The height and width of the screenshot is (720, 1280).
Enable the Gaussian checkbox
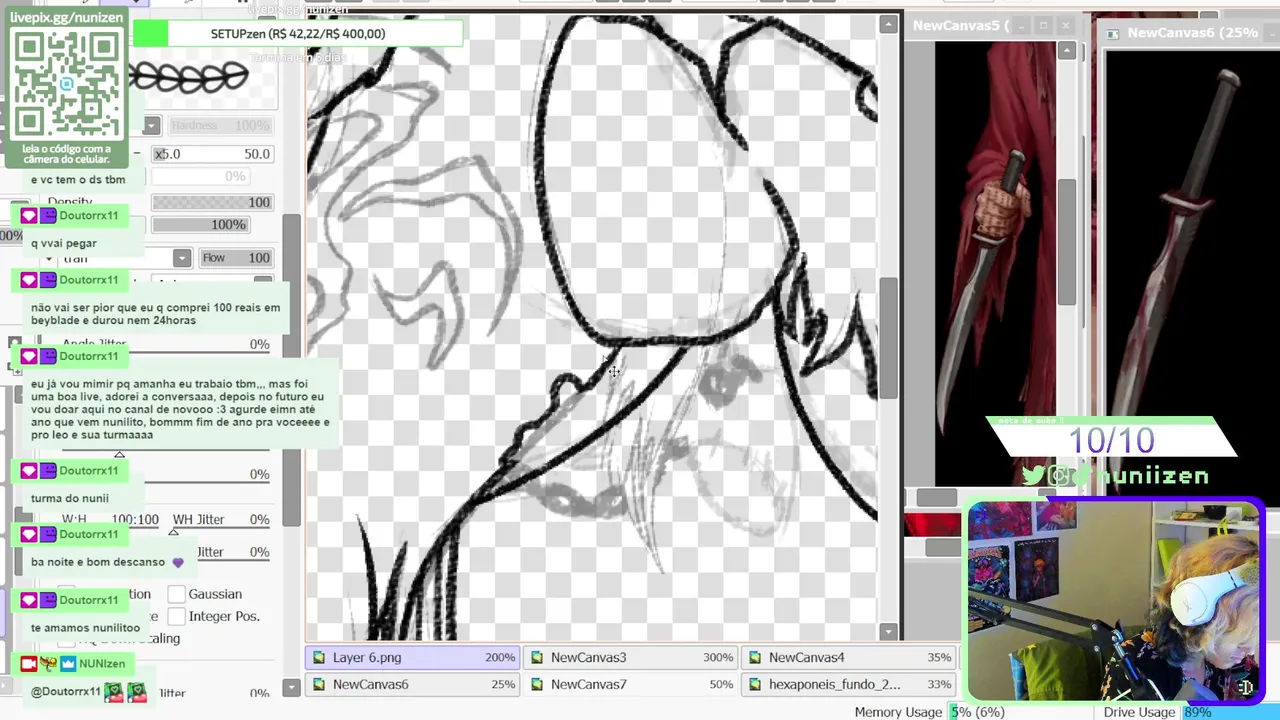point(177,594)
